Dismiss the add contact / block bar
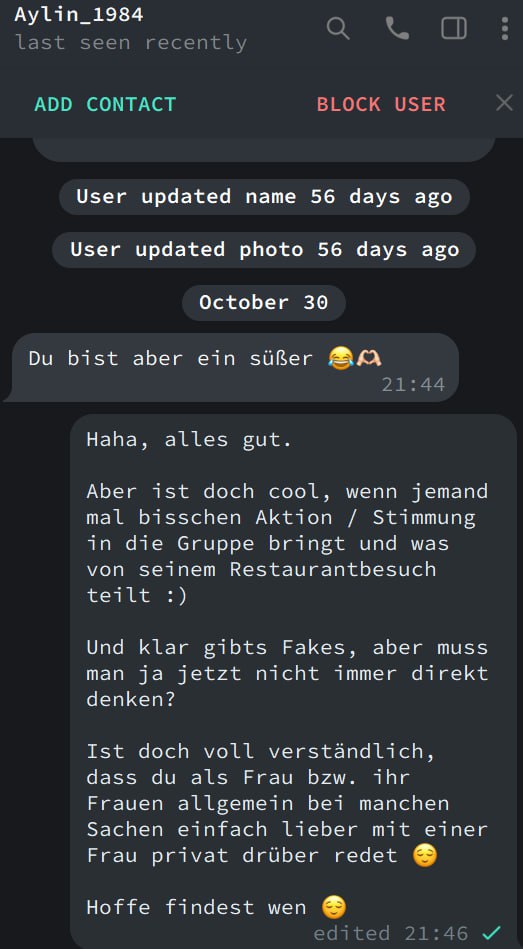Viewport: 523px width, 949px height. coord(504,103)
